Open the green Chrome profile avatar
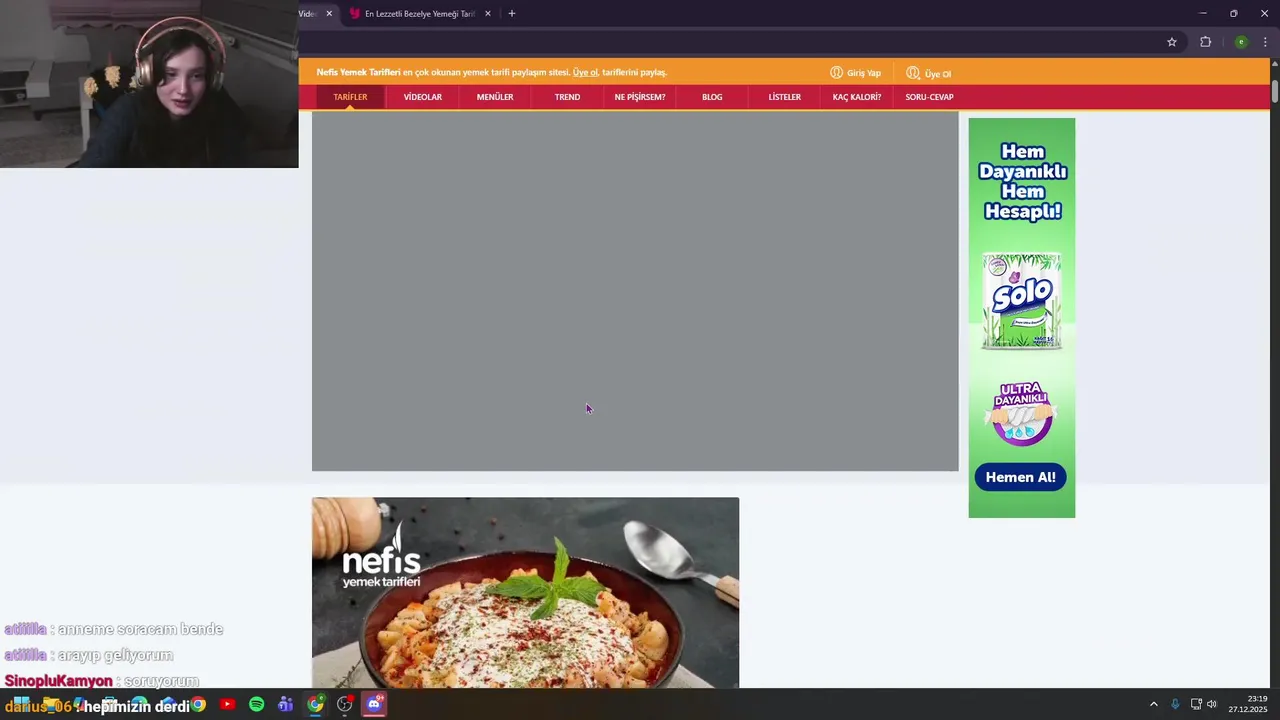Viewport: 1280px width, 720px height. pyautogui.click(x=1241, y=42)
